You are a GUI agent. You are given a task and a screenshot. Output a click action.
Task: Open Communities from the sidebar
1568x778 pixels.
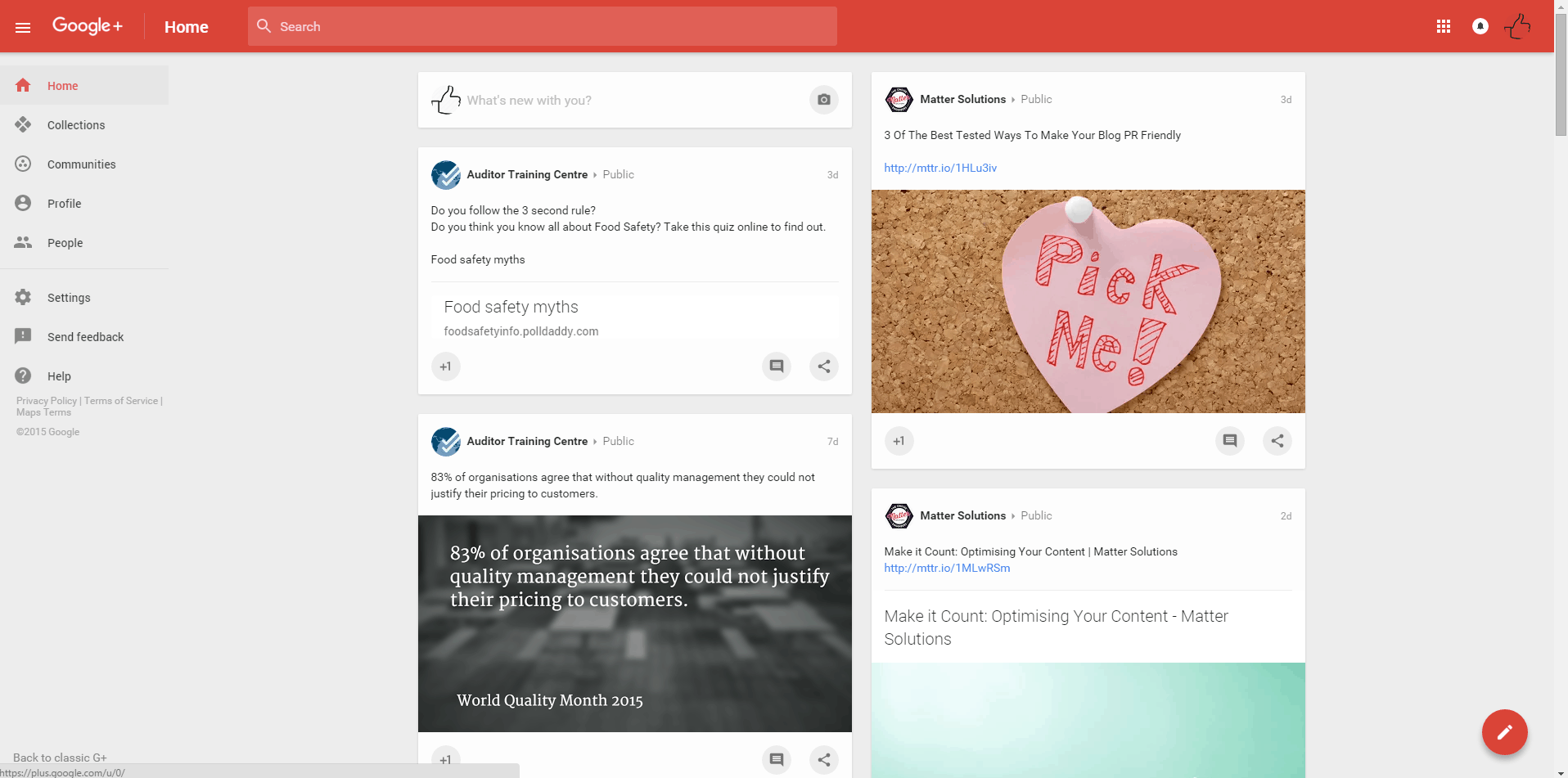pos(80,164)
